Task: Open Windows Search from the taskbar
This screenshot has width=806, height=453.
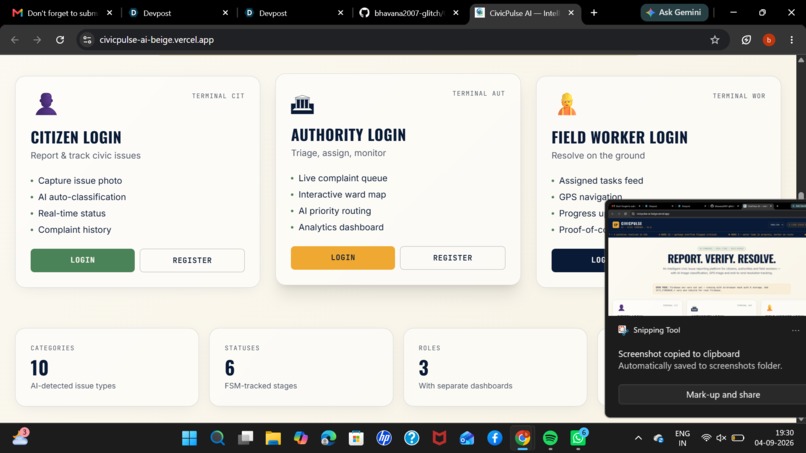Action: tap(217, 438)
